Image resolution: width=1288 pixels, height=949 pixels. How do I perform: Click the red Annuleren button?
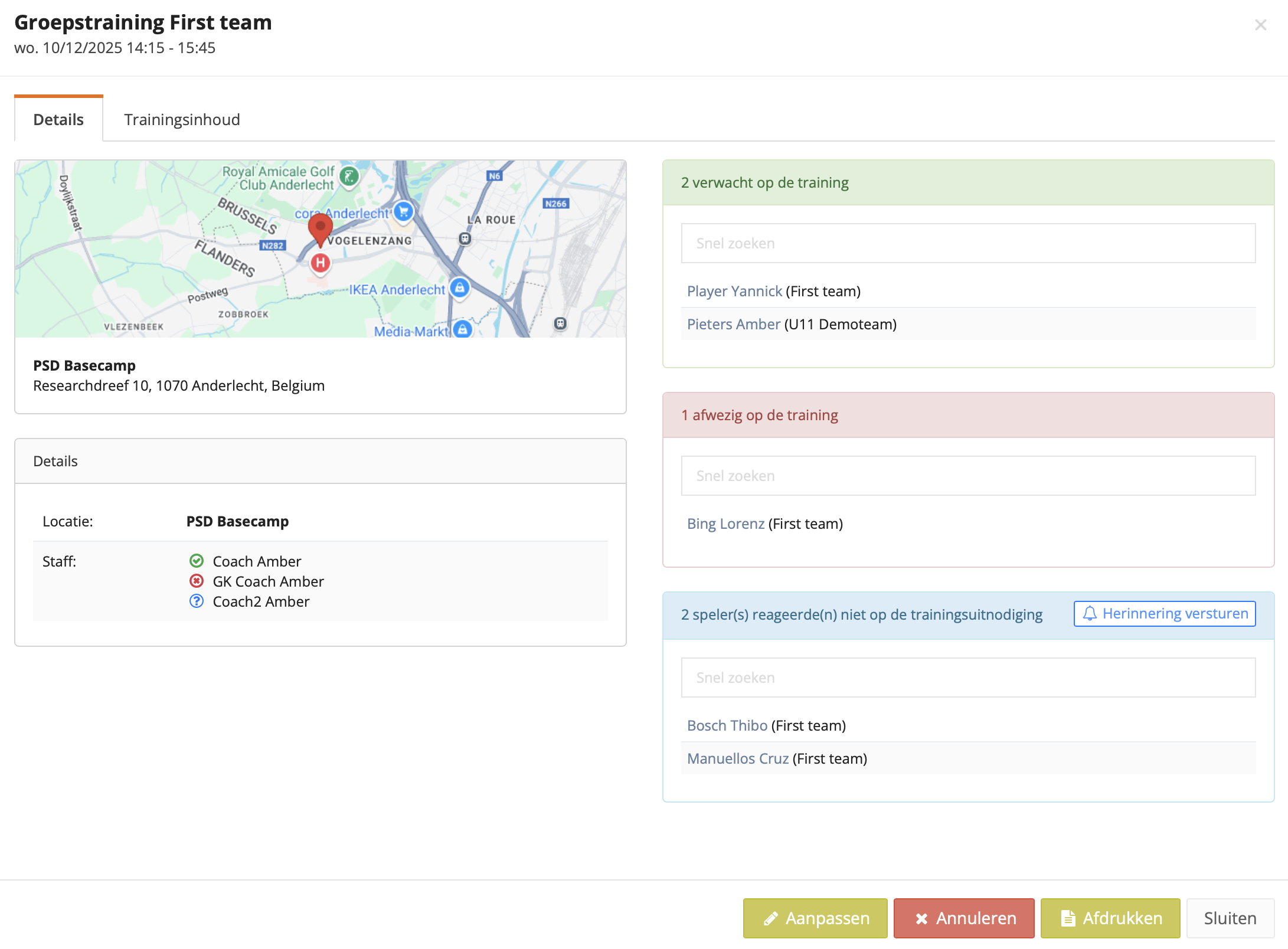pyautogui.click(x=963, y=918)
